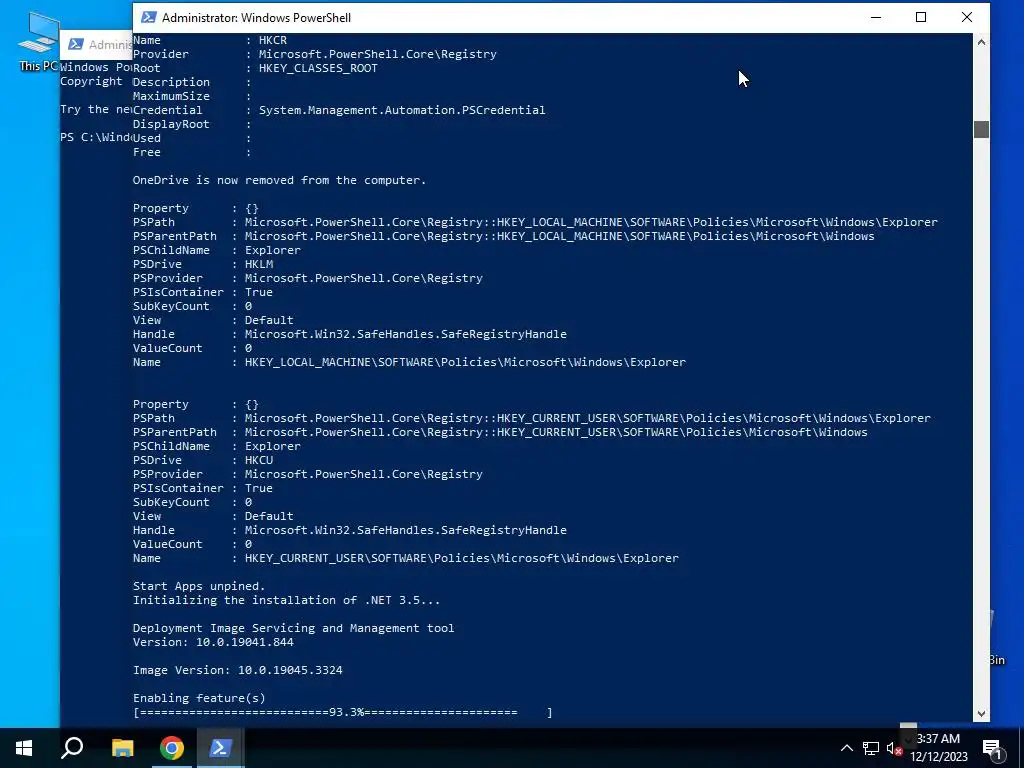Click scrollbar down arrow in PowerShell
The width and height of the screenshot is (1024, 768).
[x=981, y=714]
